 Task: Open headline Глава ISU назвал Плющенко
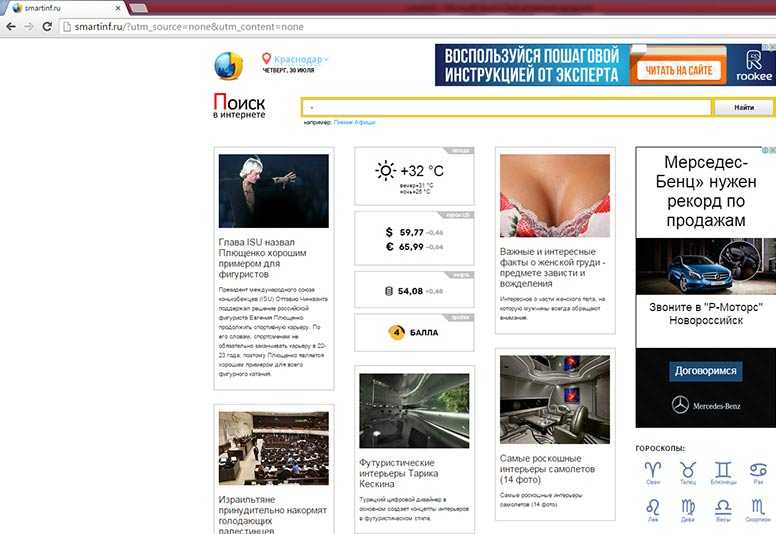pos(263,258)
